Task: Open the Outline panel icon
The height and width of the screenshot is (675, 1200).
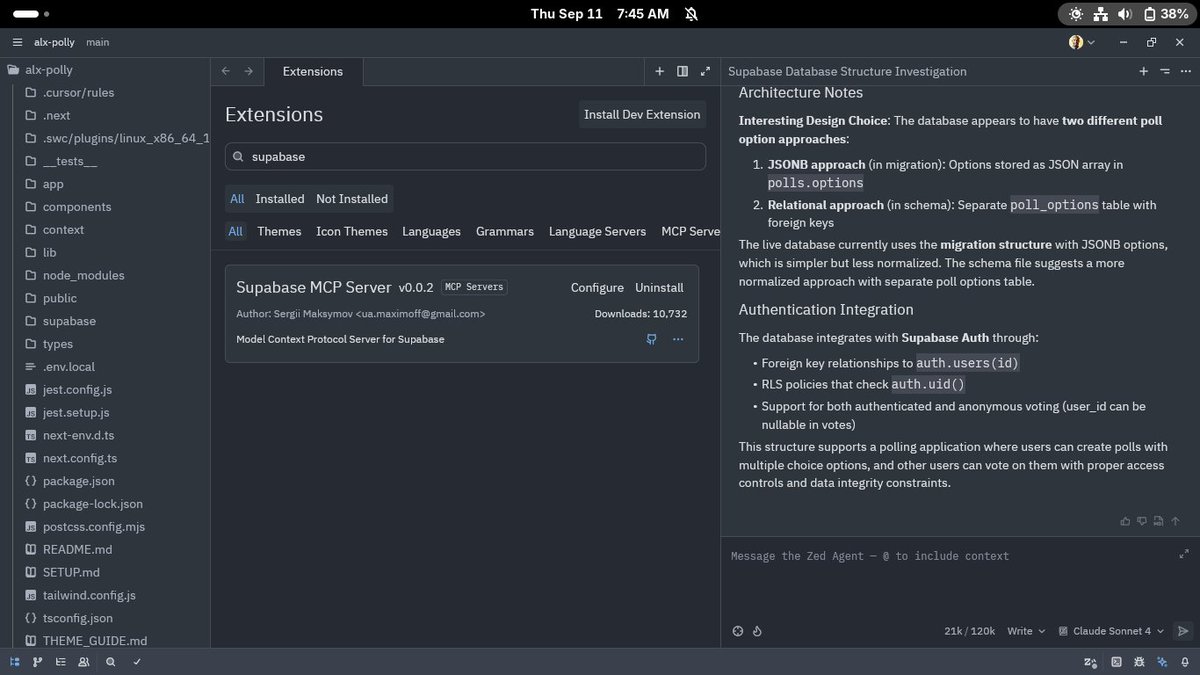Action: point(60,662)
